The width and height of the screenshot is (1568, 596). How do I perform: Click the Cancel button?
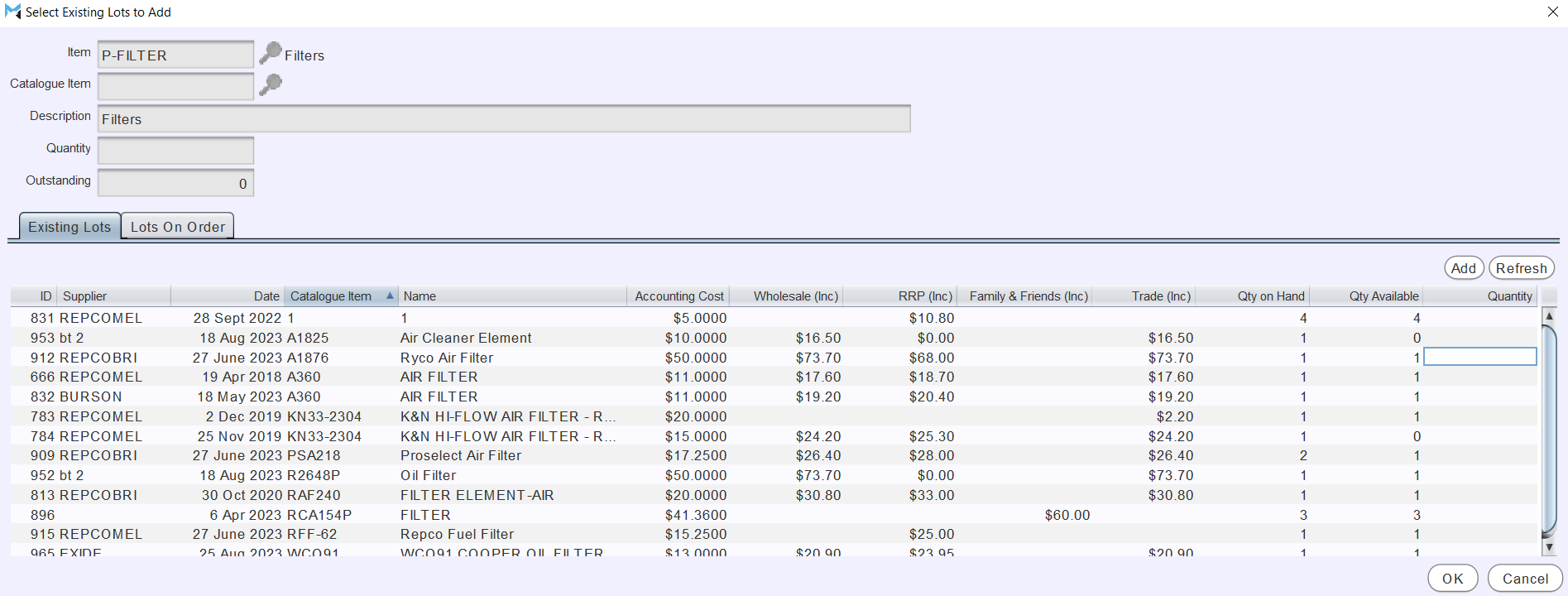click(1525, 578)
